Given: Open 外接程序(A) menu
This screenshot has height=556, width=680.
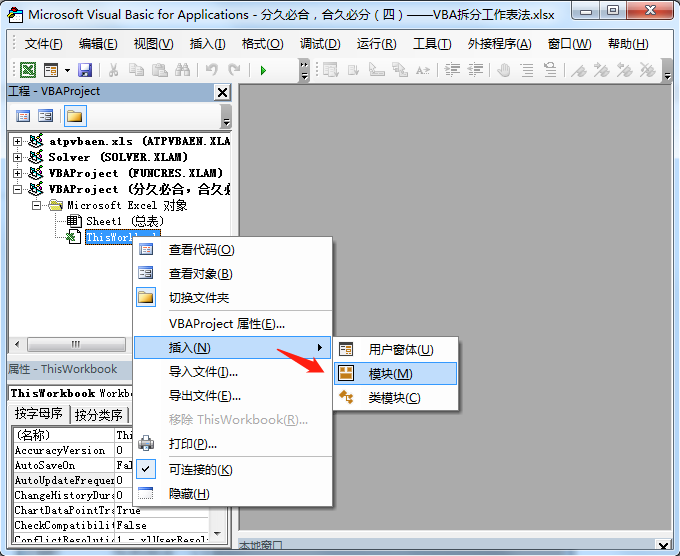Looking at the screenshot, I should click(x=500, y=44).
